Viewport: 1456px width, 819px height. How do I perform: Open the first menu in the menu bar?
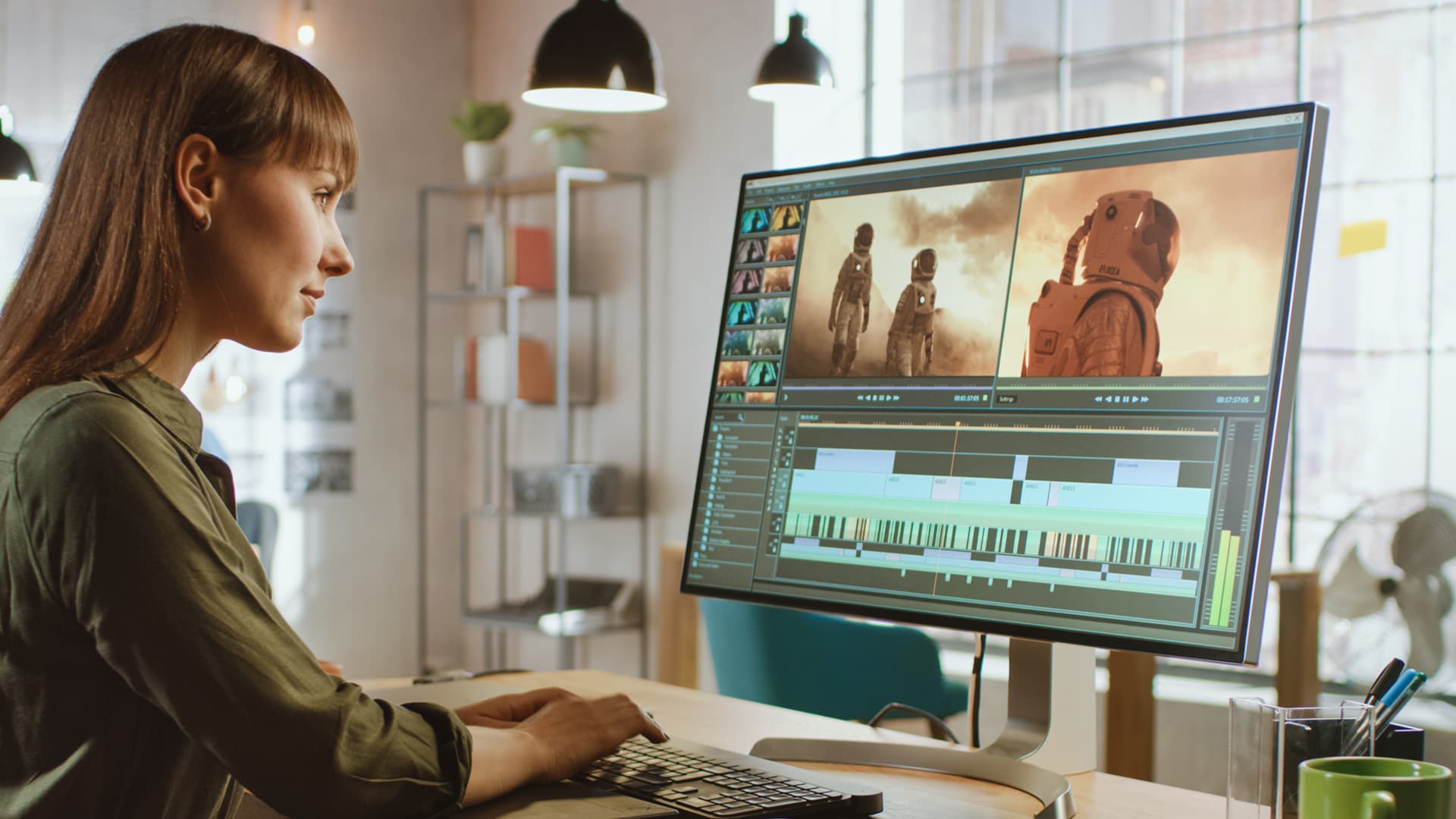pos(750,192)
